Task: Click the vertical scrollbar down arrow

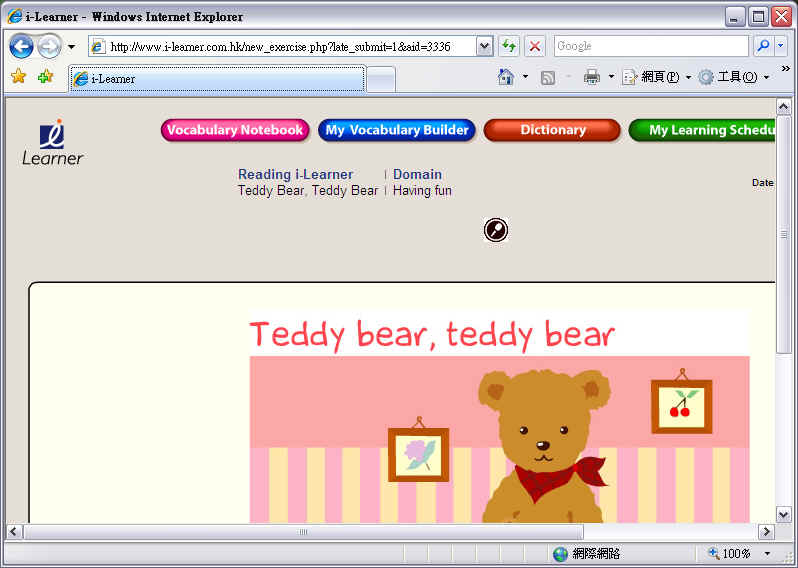Action: (783, 512)
